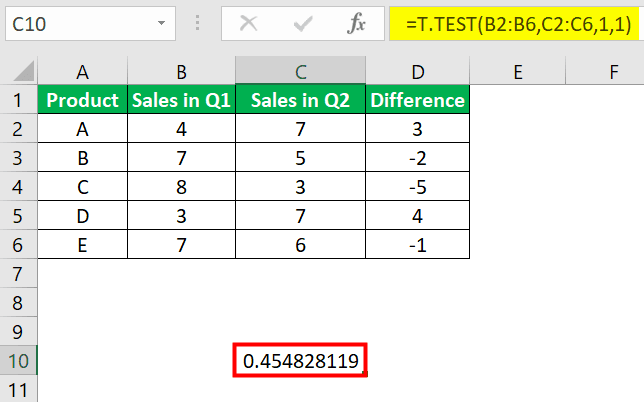Select column E header
The width and height of the screenshot is (644, 402).
pyautogui.click(x=517, y=71)
